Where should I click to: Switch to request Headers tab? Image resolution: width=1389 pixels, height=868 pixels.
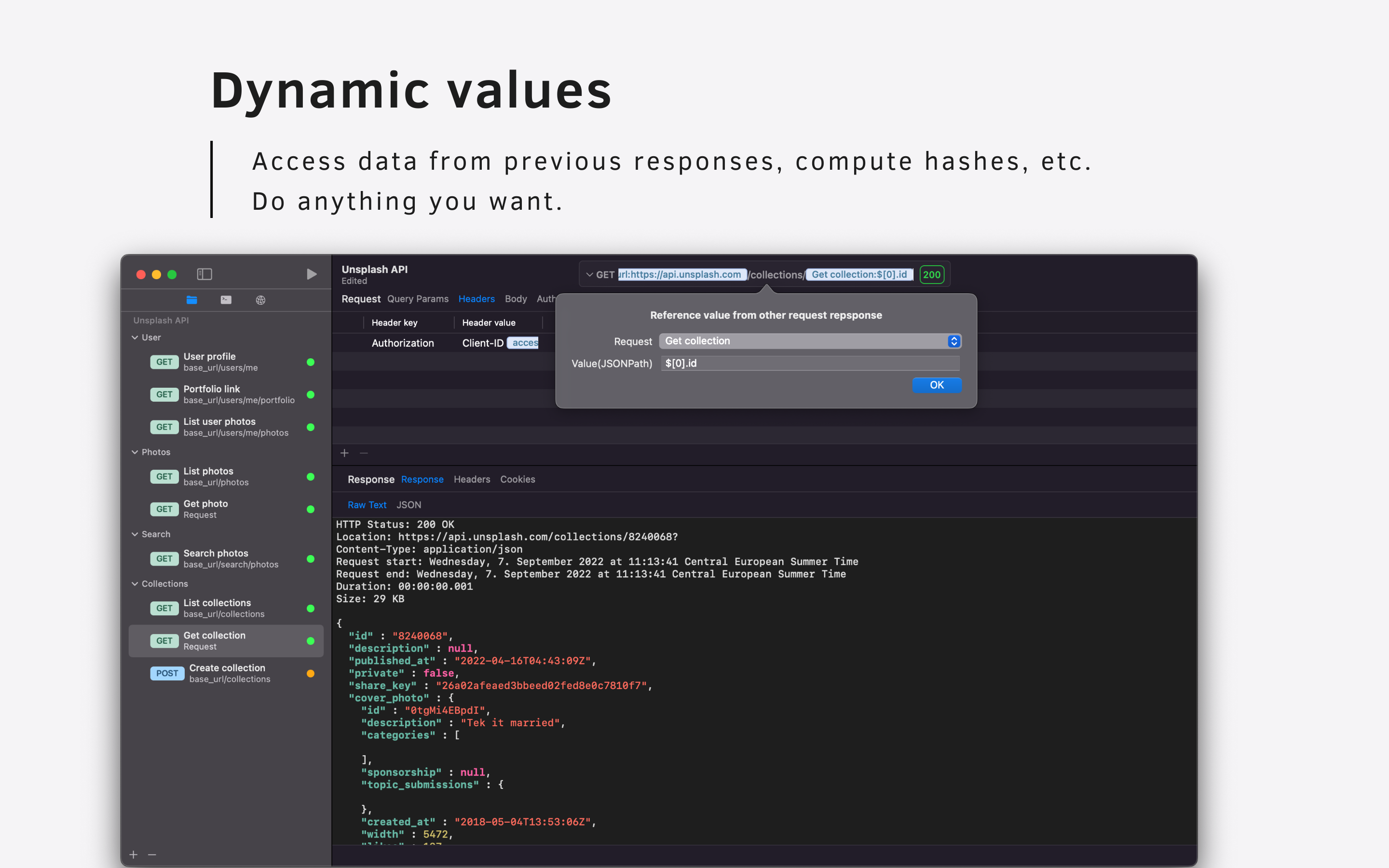click(x=477, y=299)
